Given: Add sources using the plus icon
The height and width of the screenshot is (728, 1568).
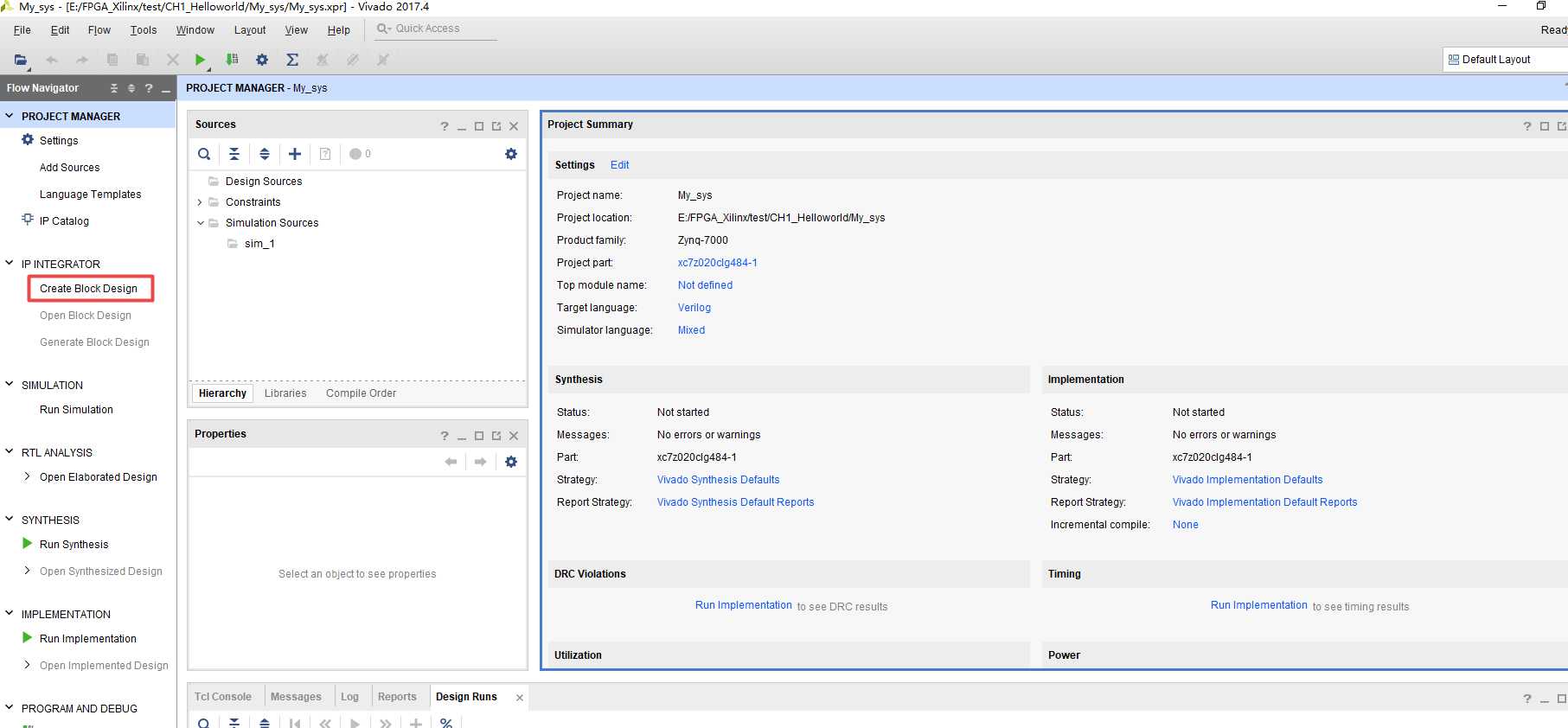Looking at the screenshot, I should coord(295,154).
